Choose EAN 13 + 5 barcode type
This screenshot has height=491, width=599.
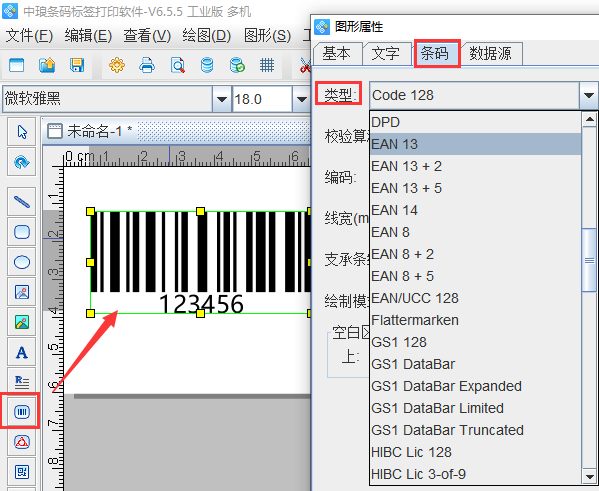pyautogui.click(x=475, y=188)
